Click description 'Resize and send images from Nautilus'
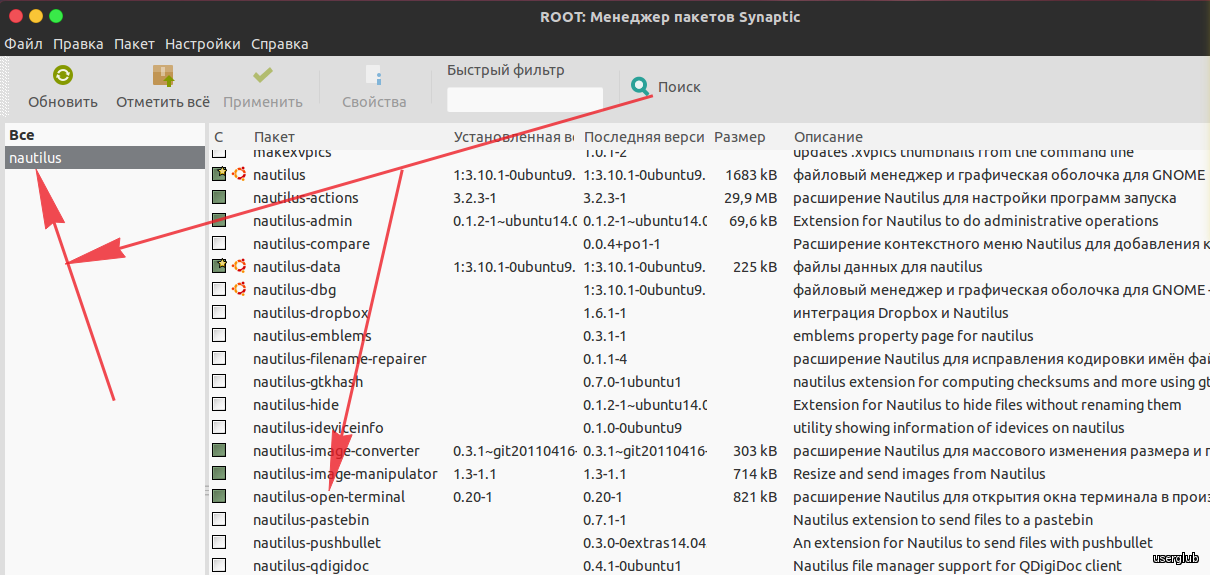The image size is (1210, 575). coord(919,474)
